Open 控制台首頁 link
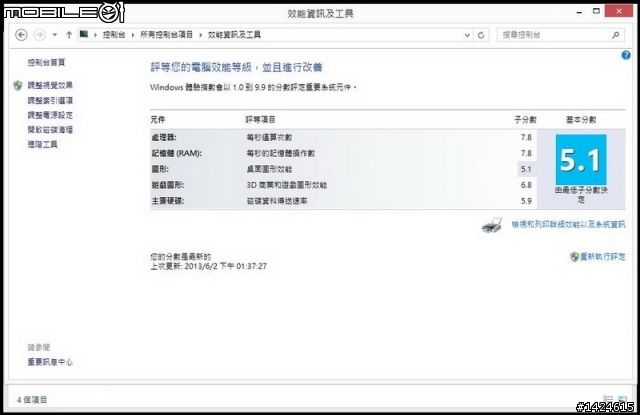 pyautogui.click(x=46, y=62)
